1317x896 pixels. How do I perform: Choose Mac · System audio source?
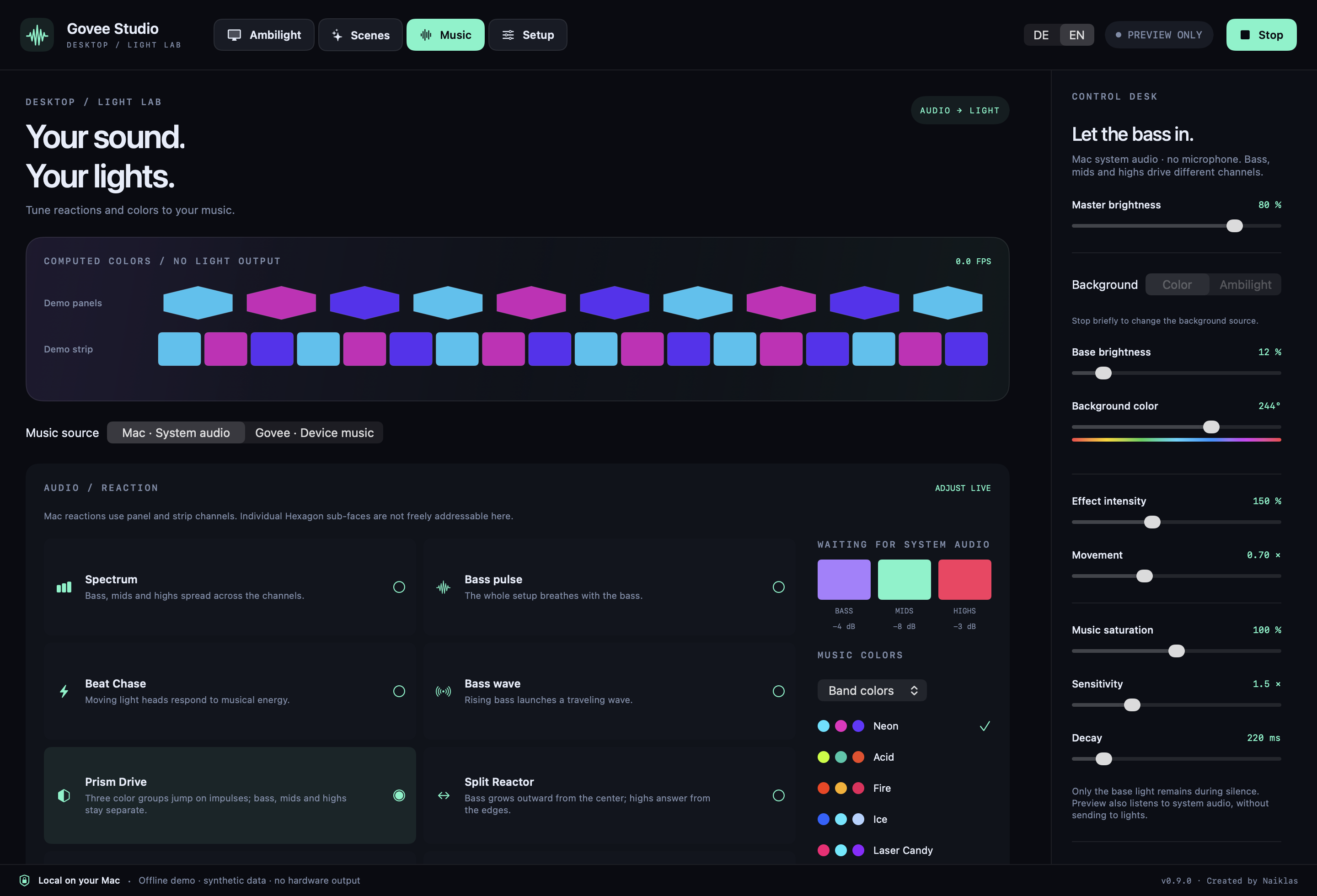[176, 433]
